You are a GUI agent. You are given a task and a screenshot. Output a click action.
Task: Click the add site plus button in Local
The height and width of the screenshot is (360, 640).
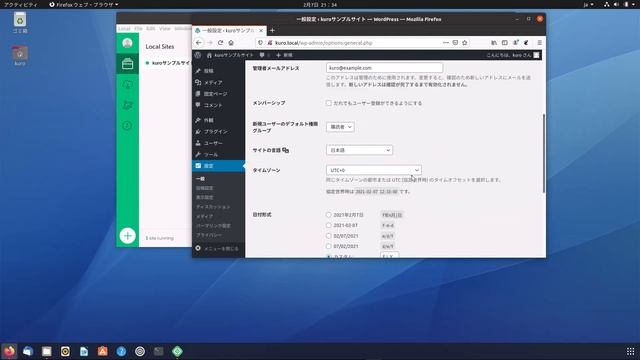[127, 236]
